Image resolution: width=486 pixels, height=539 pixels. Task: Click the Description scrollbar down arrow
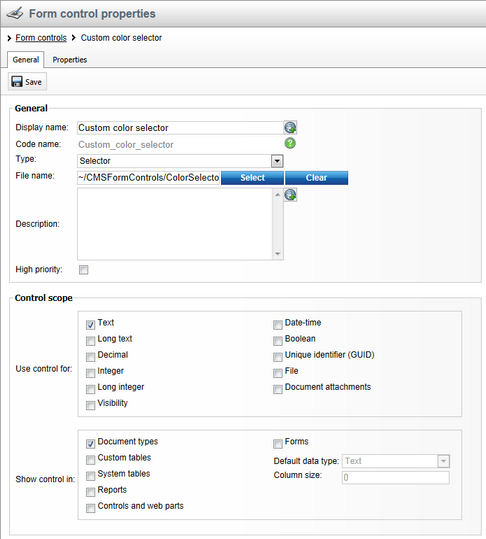point(278,254)
